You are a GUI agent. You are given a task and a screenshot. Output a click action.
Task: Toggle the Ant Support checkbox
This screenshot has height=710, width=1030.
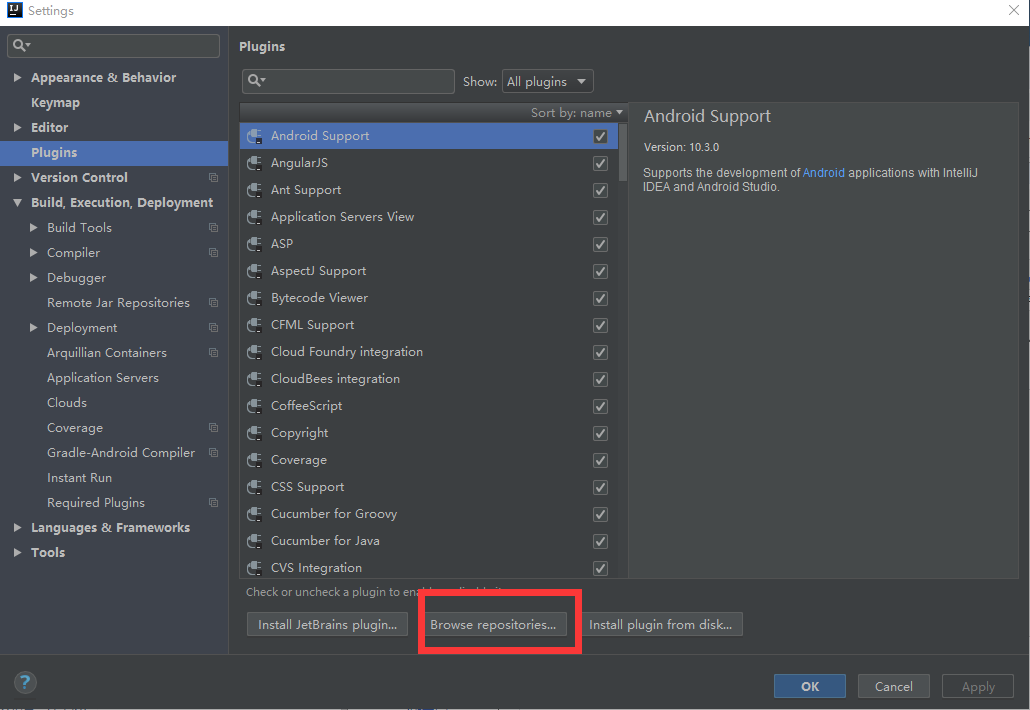(600, 190)
